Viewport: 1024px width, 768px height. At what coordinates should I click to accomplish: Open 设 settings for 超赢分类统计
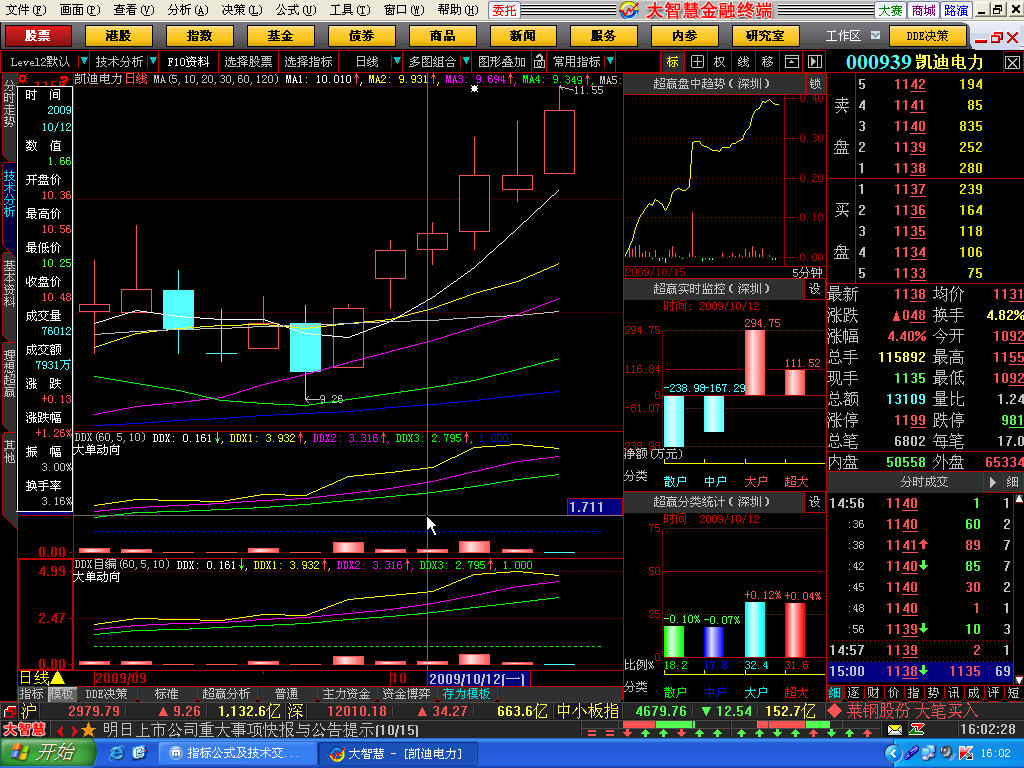814,502
